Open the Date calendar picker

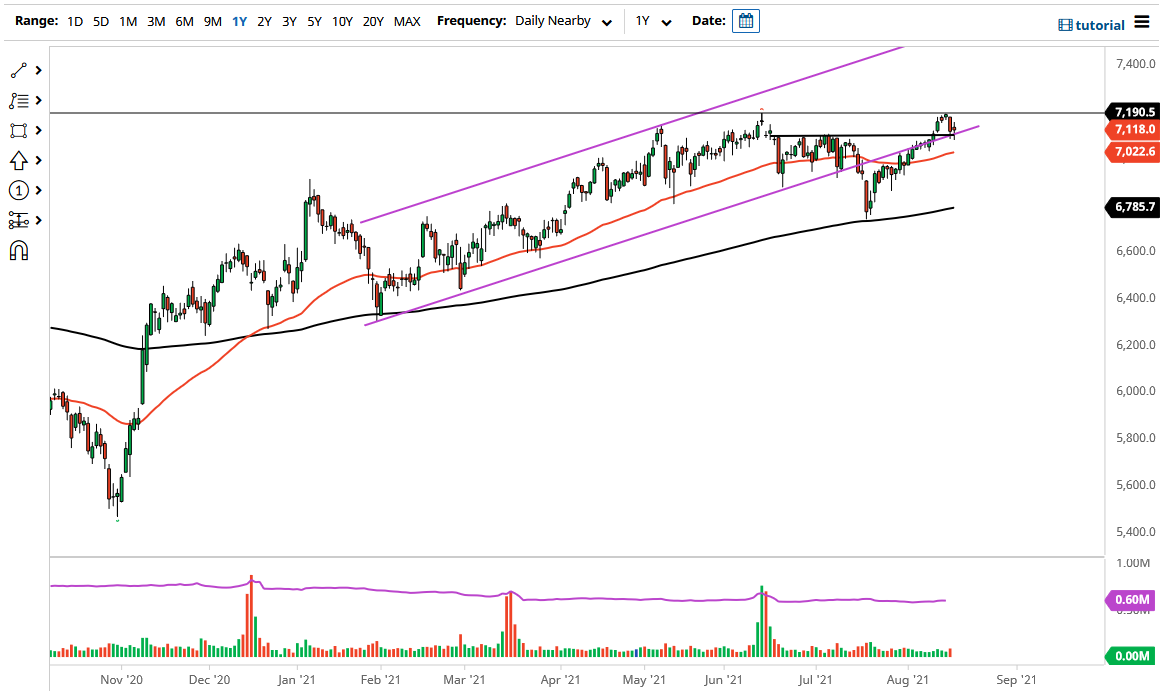pyautogui.click(x=745, y=20)
